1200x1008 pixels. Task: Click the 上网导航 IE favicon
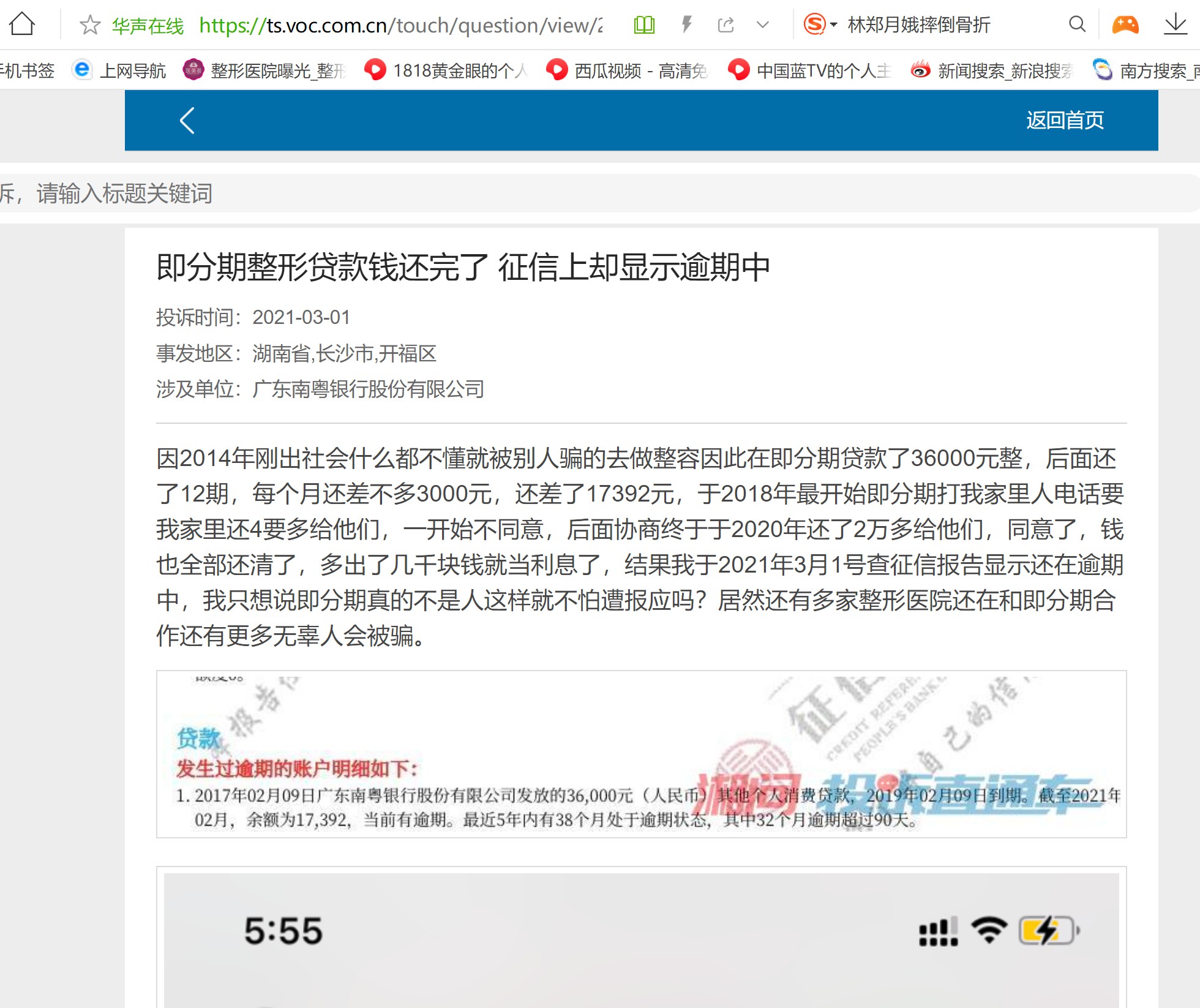click(81, 70)
